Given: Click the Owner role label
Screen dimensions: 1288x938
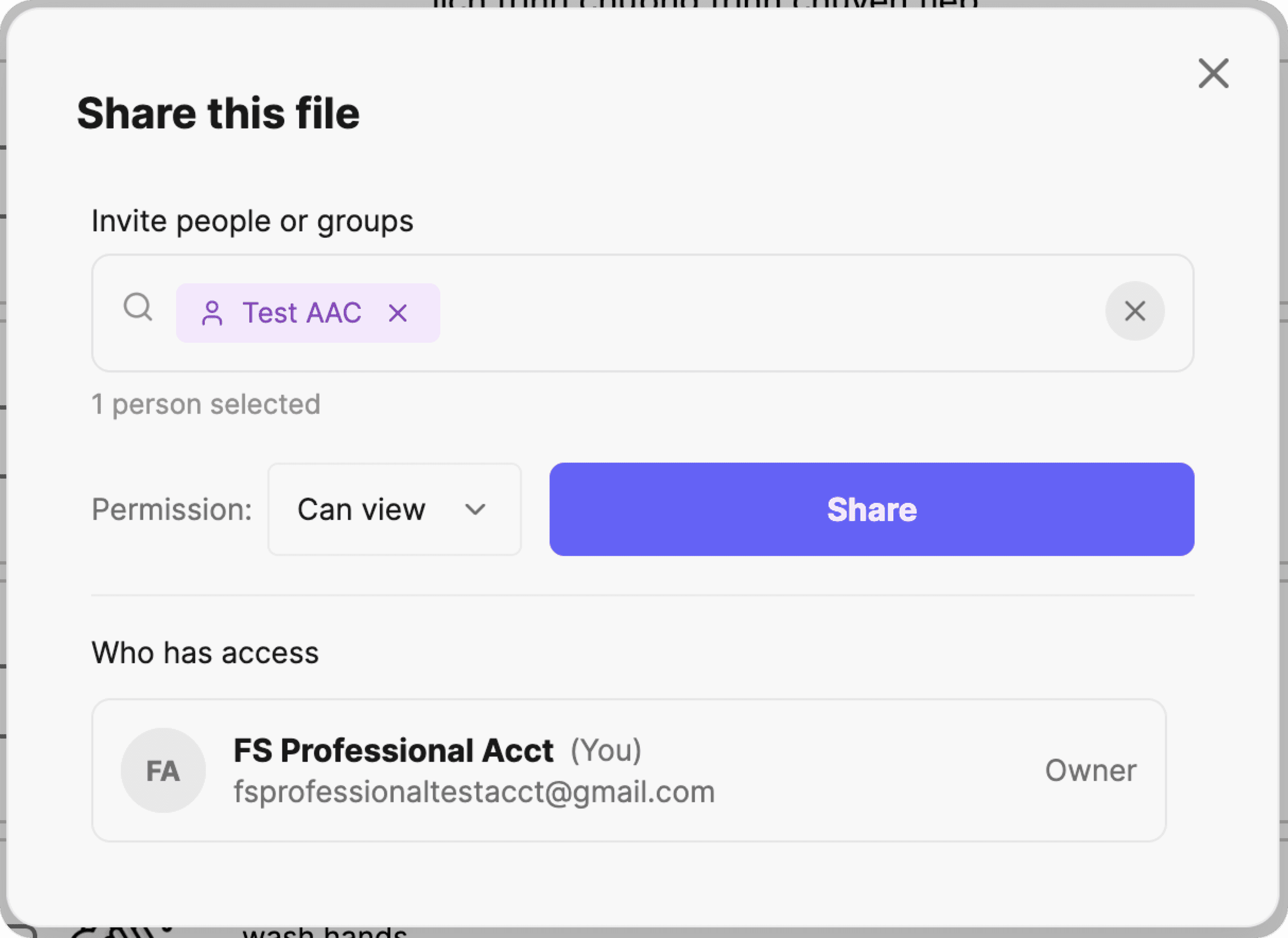Looking at the screenshot, I should [1090, 771].
